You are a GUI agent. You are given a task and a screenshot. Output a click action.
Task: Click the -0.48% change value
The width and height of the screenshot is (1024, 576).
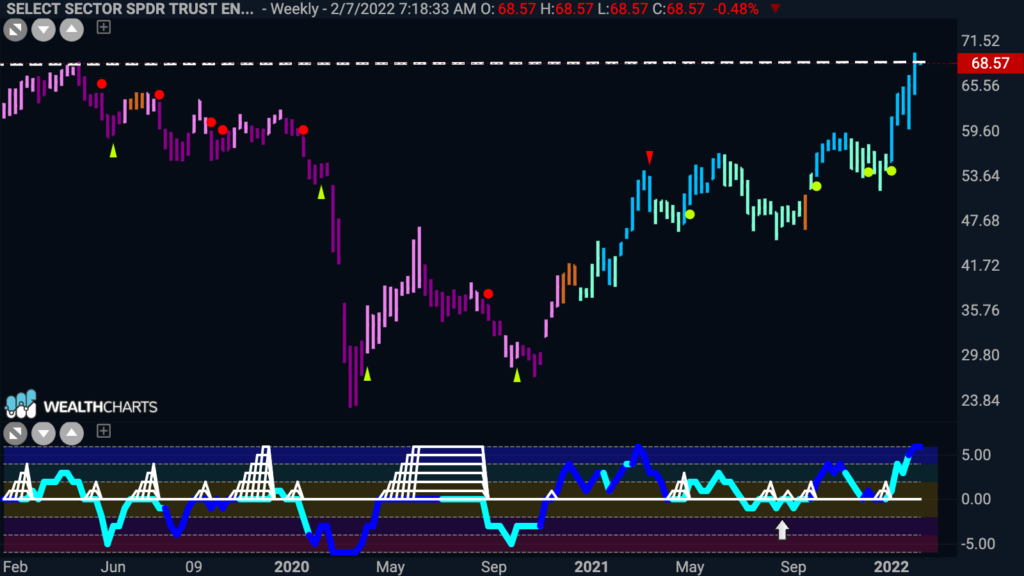click(735, 9)
